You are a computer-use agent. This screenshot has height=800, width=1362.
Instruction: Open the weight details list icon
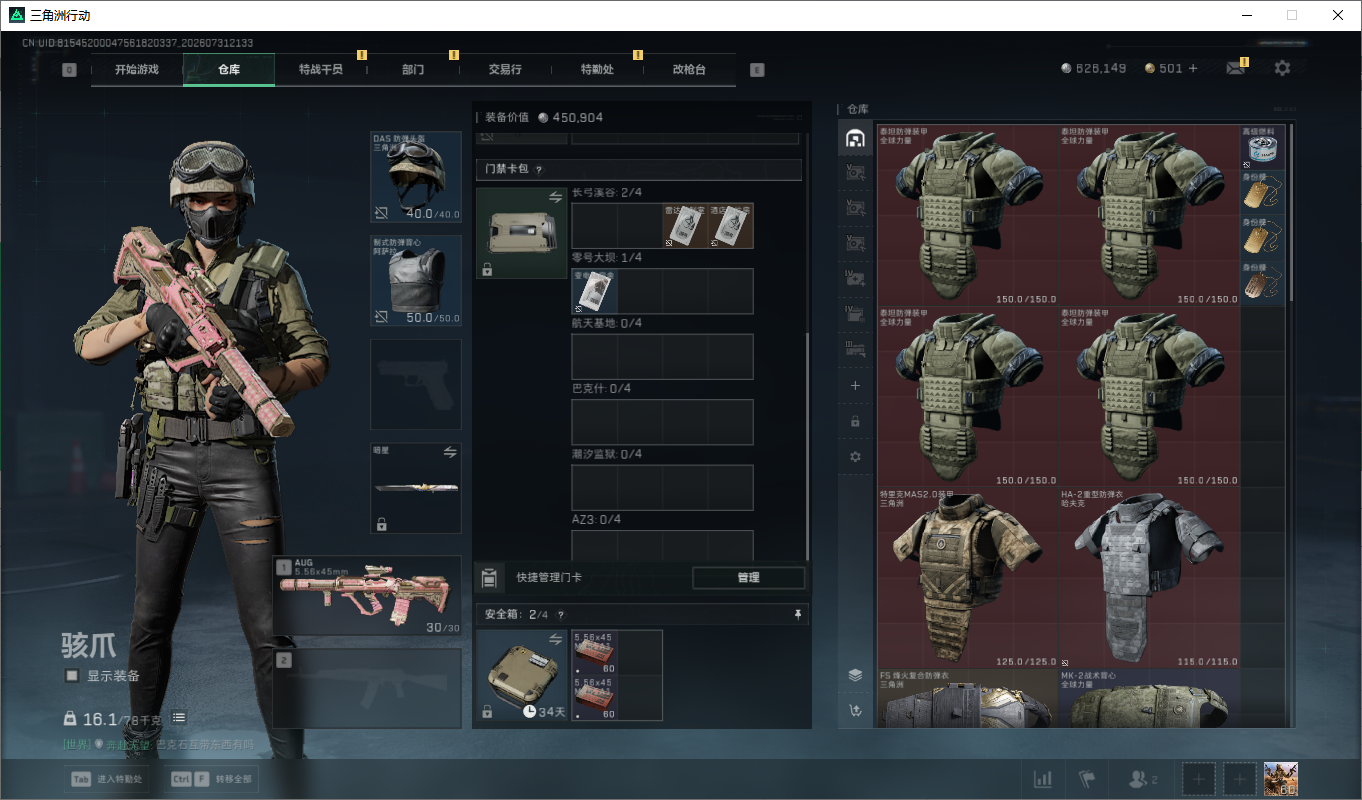coord(179,717)
